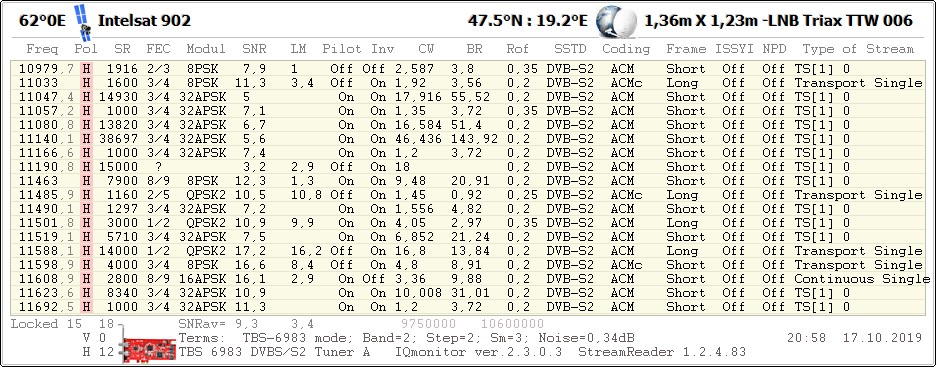Pick the 11080,8 transponder entry
This screenshot has height=367, width=936.
coord(469,125)
